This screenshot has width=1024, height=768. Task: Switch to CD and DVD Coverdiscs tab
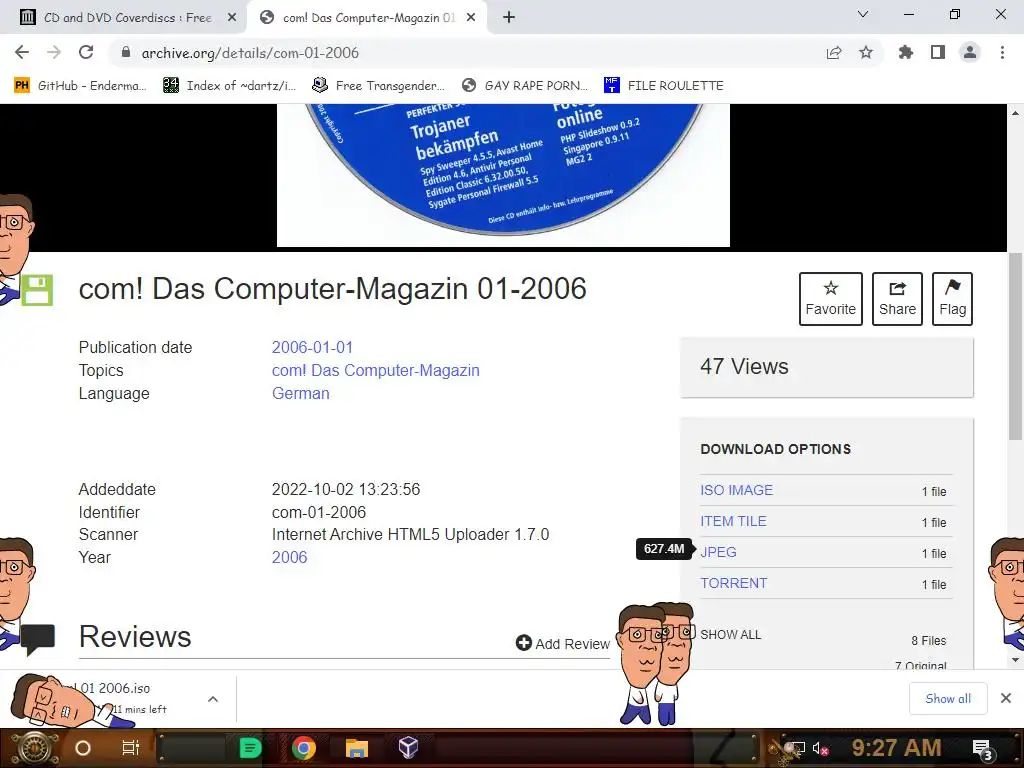pyautogui.click(x=127, y=18)
